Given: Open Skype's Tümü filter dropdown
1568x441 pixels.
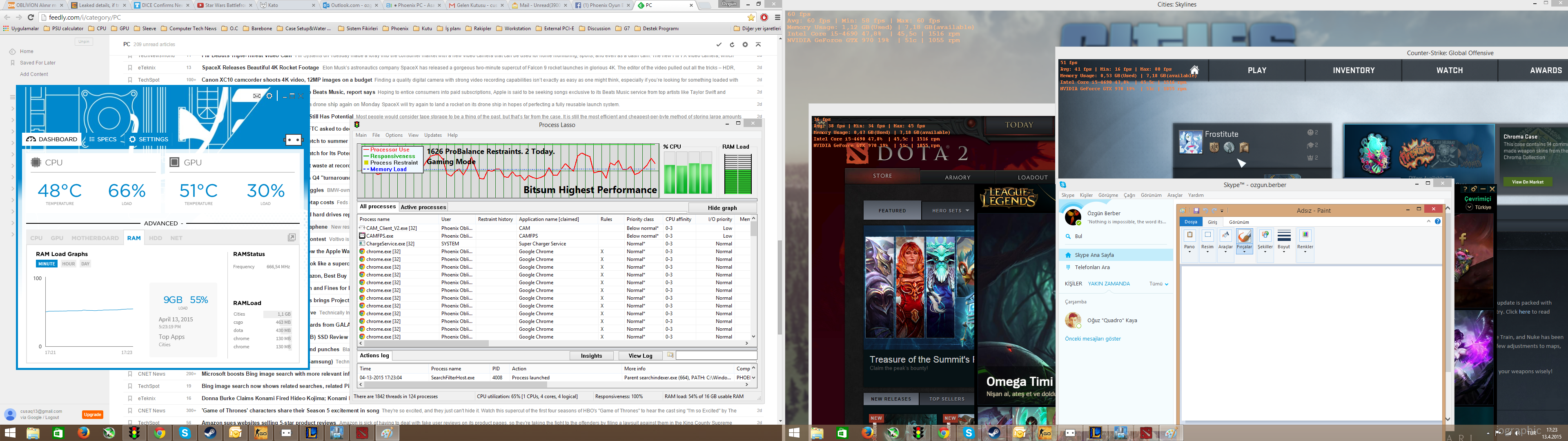Looking at the screenshot, I should click(1158, 284).
